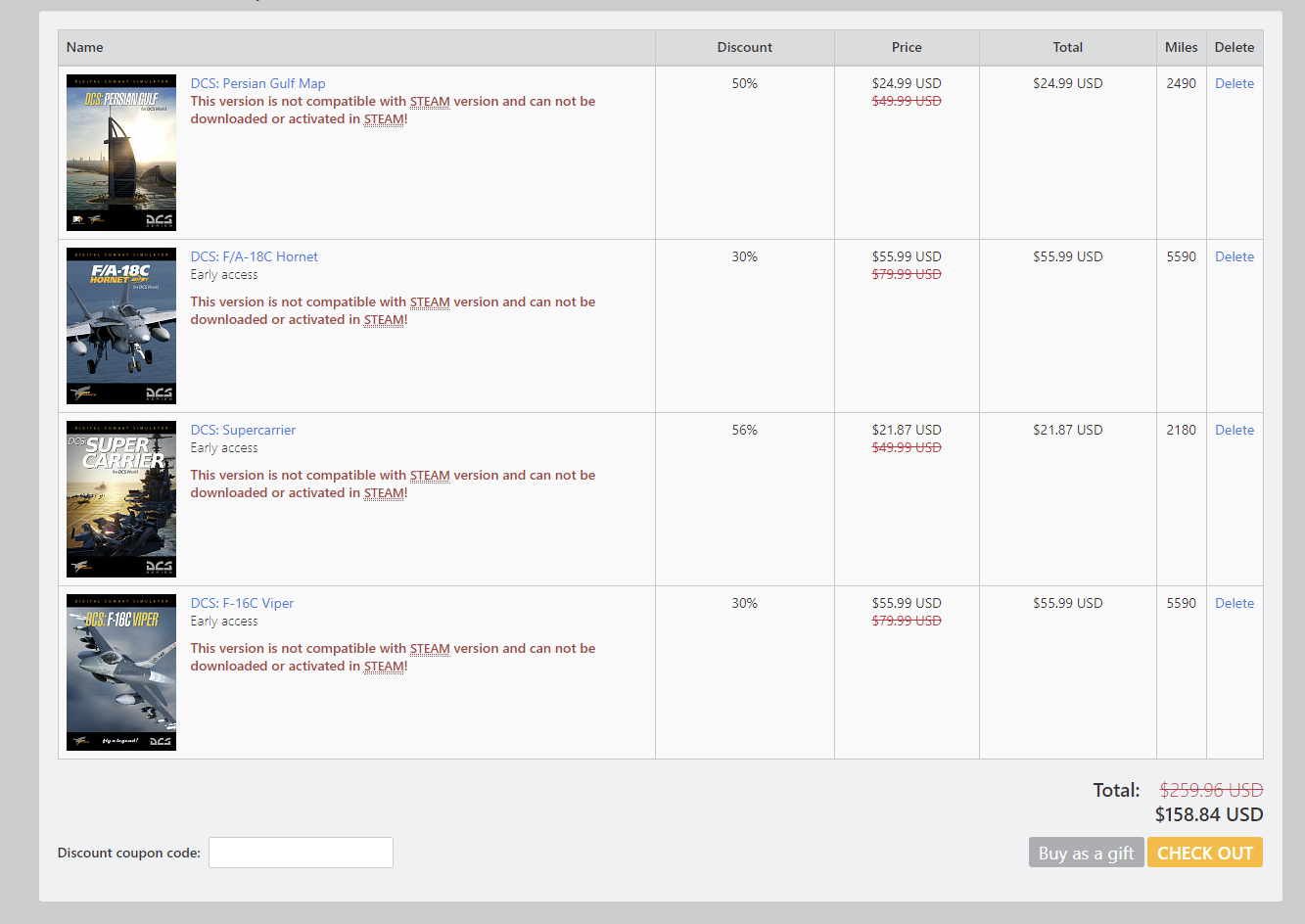Click the F/A-18C Hornet box art thumbnail
Viewport: 1305px width, 924px height.
pyautogui.click(x=121, y=326)
